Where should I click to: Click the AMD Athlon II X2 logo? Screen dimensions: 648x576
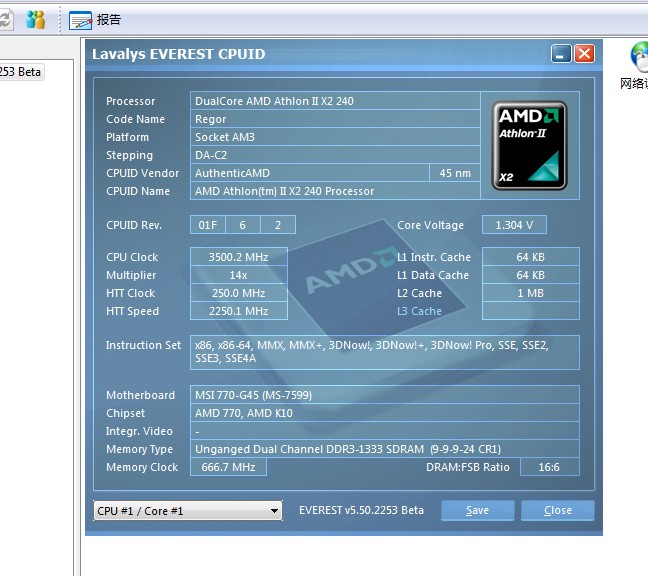(529, 145)
